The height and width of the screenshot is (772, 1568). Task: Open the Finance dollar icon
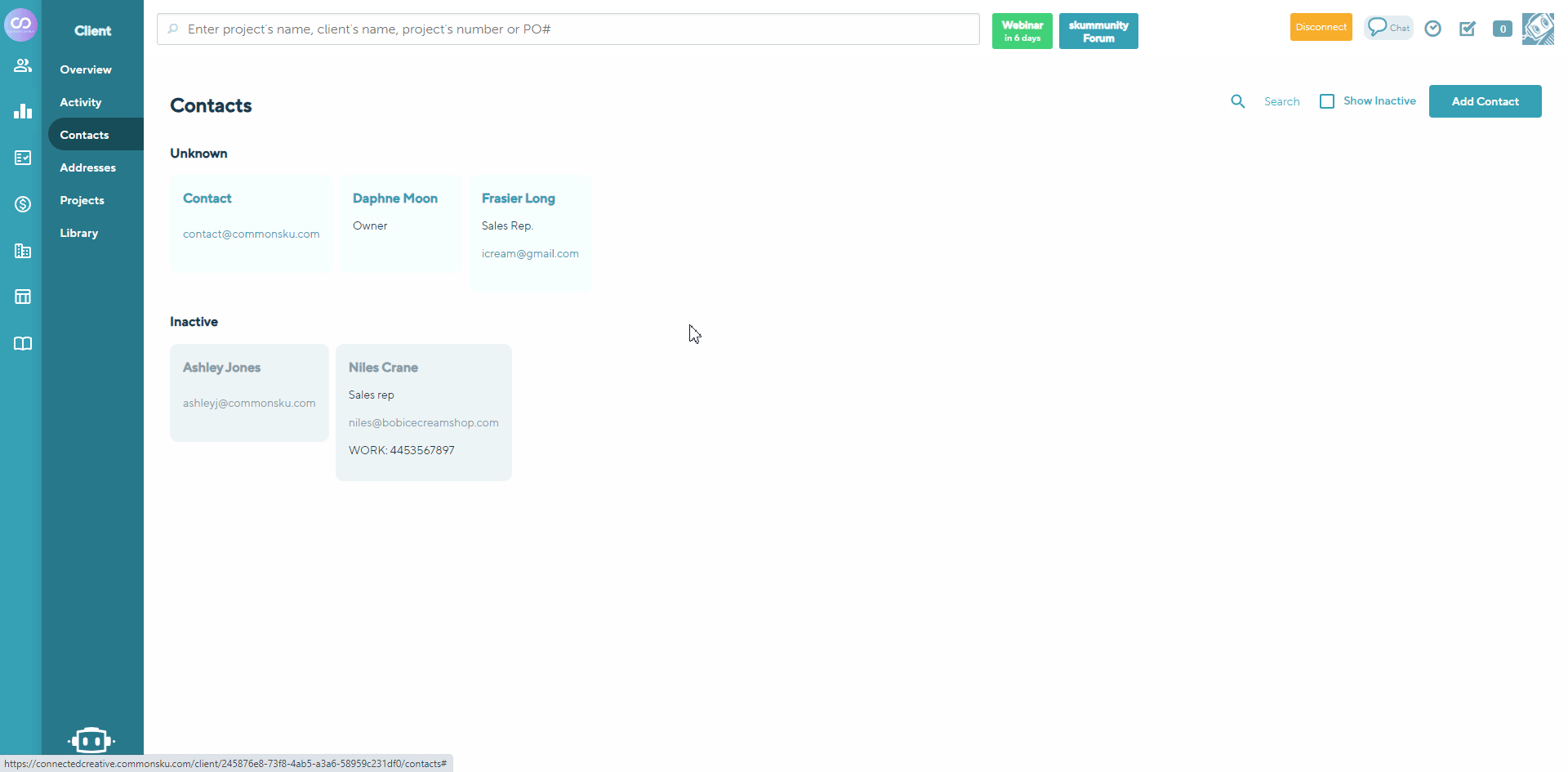pyautogui.click(x=22, y=204)
